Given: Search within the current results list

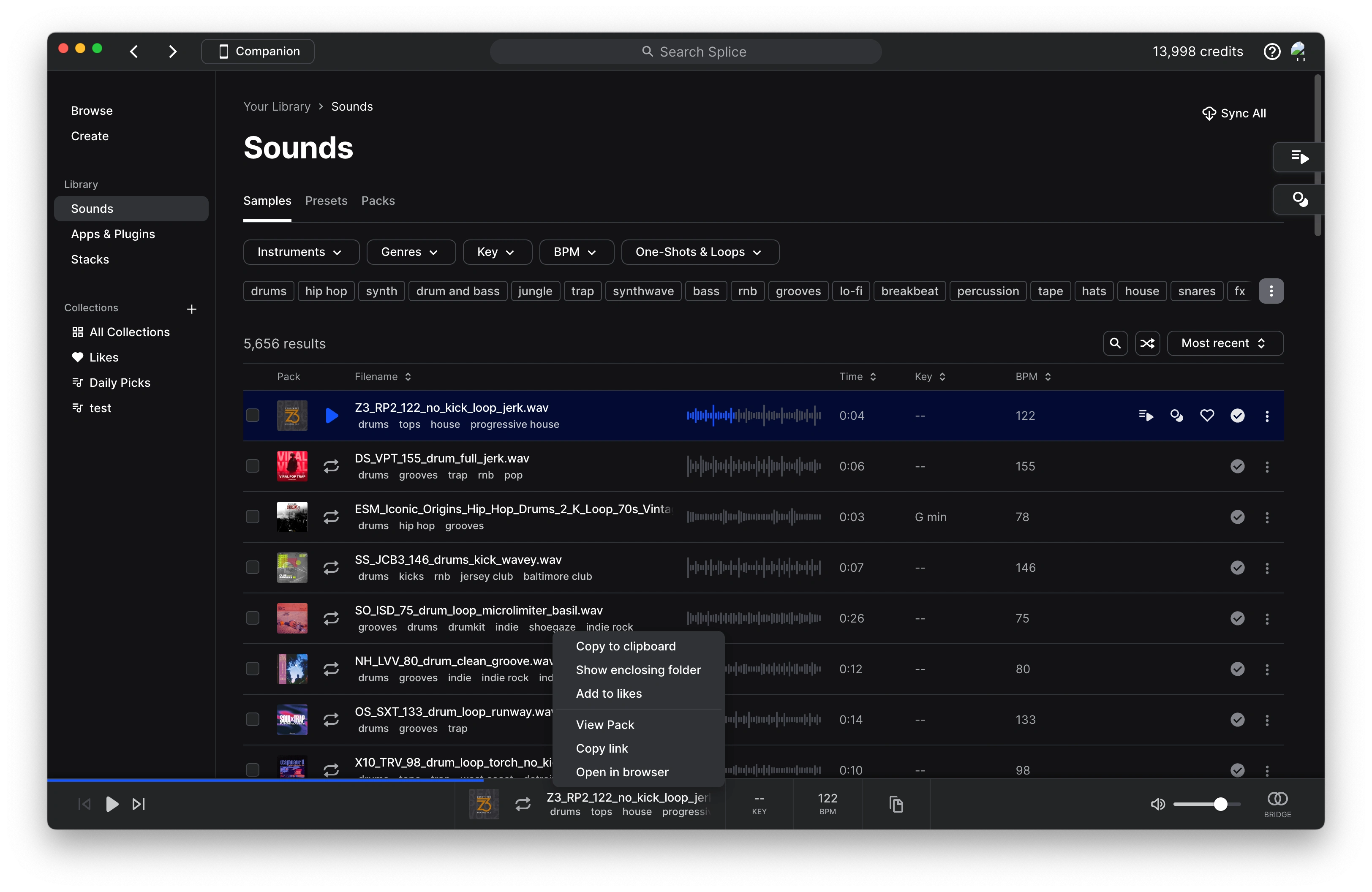Looking at the screenshot, I should (x=1115, y=343).
